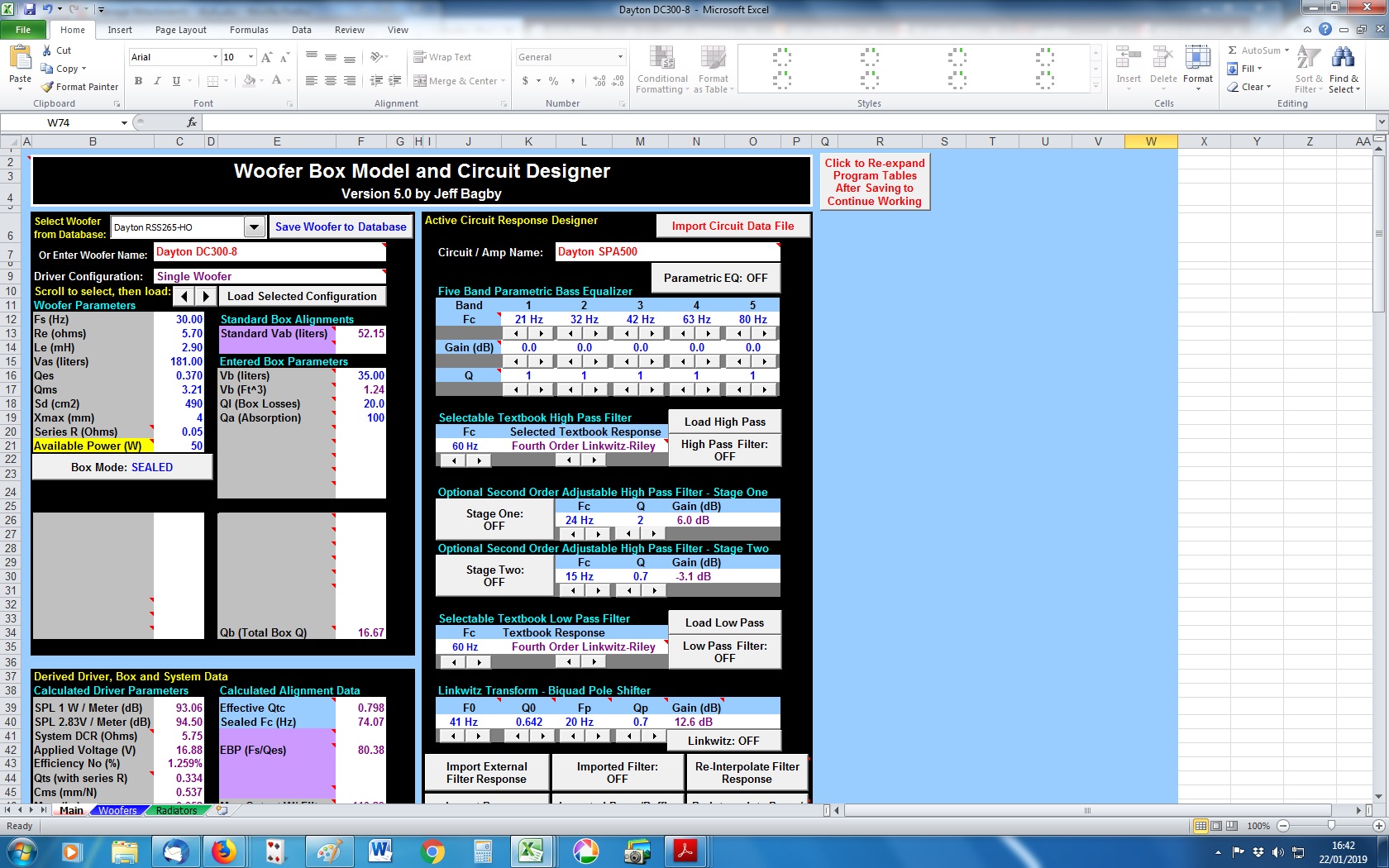Click Load Selected Configuration

[302, 296]
